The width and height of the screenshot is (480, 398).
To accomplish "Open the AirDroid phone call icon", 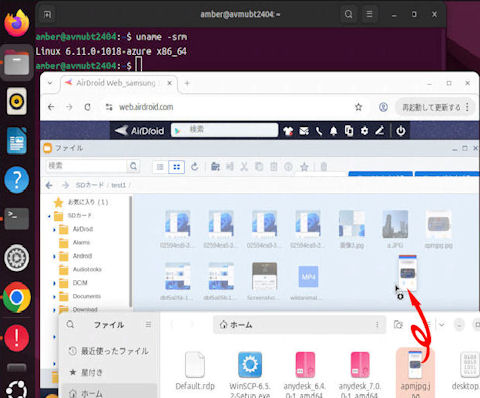I will tap(319, 131).
